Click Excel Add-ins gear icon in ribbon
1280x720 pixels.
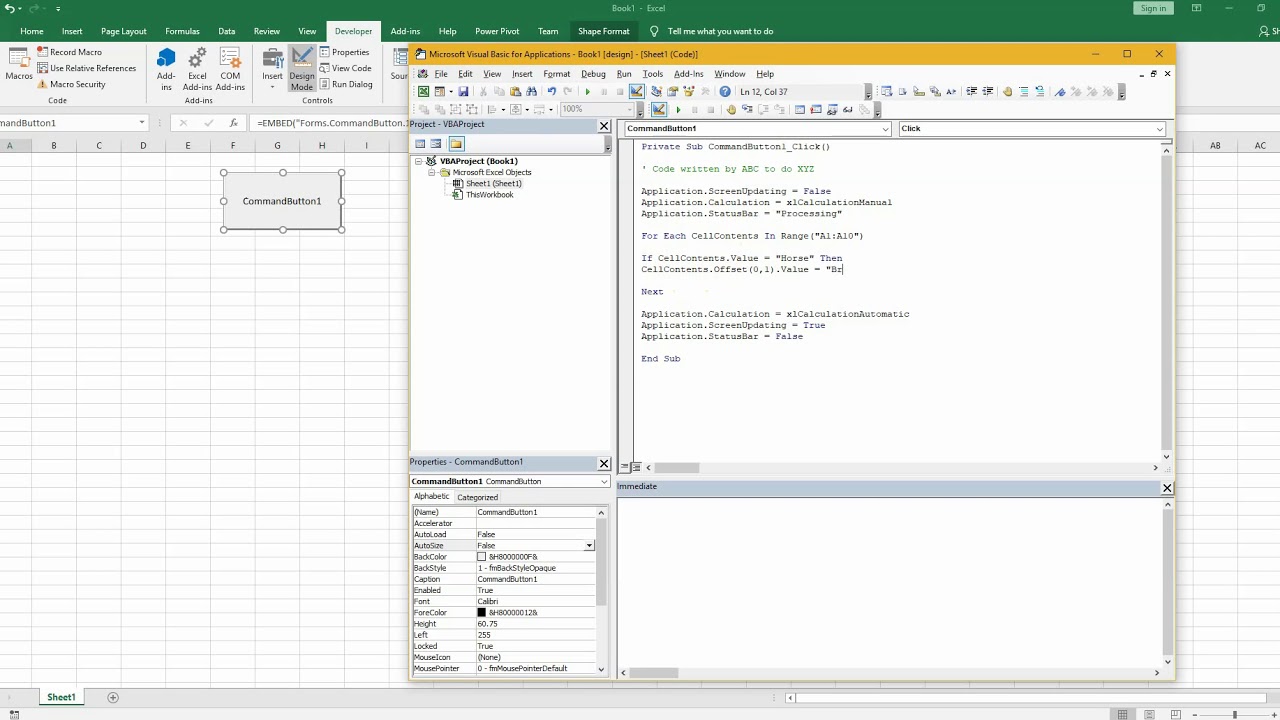point(197,67)
